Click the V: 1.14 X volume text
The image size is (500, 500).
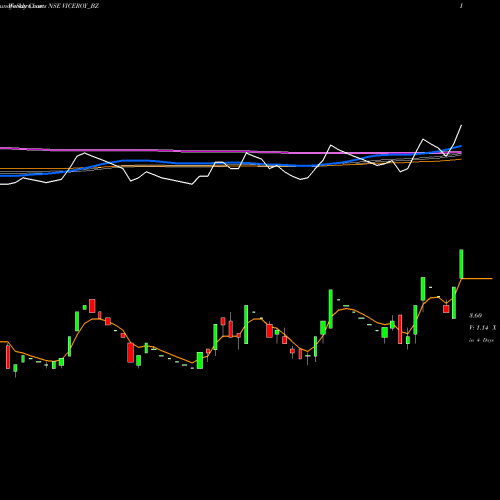click(482, 328)
